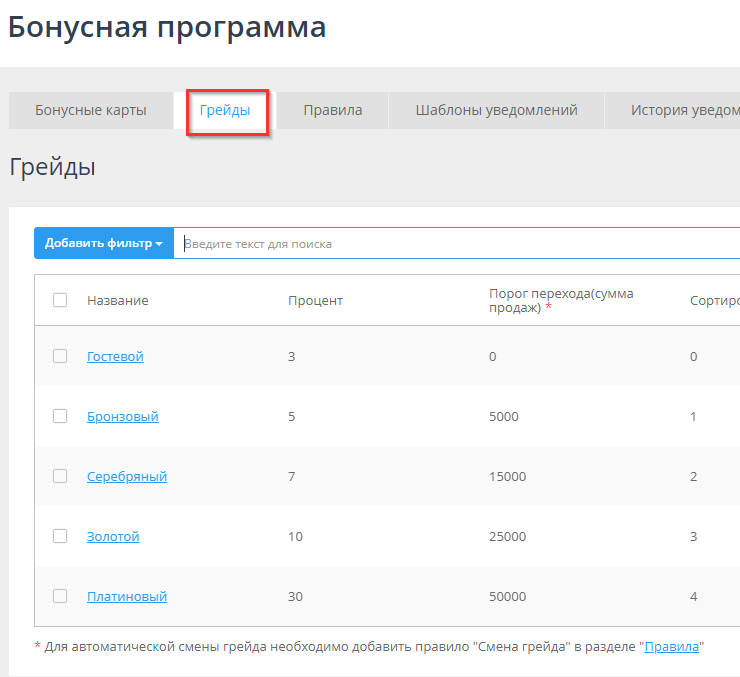The height and width of the screenshot is (677, 740).
Task: Follow the Платиновый grade link
Action: [x=126, y=597]
